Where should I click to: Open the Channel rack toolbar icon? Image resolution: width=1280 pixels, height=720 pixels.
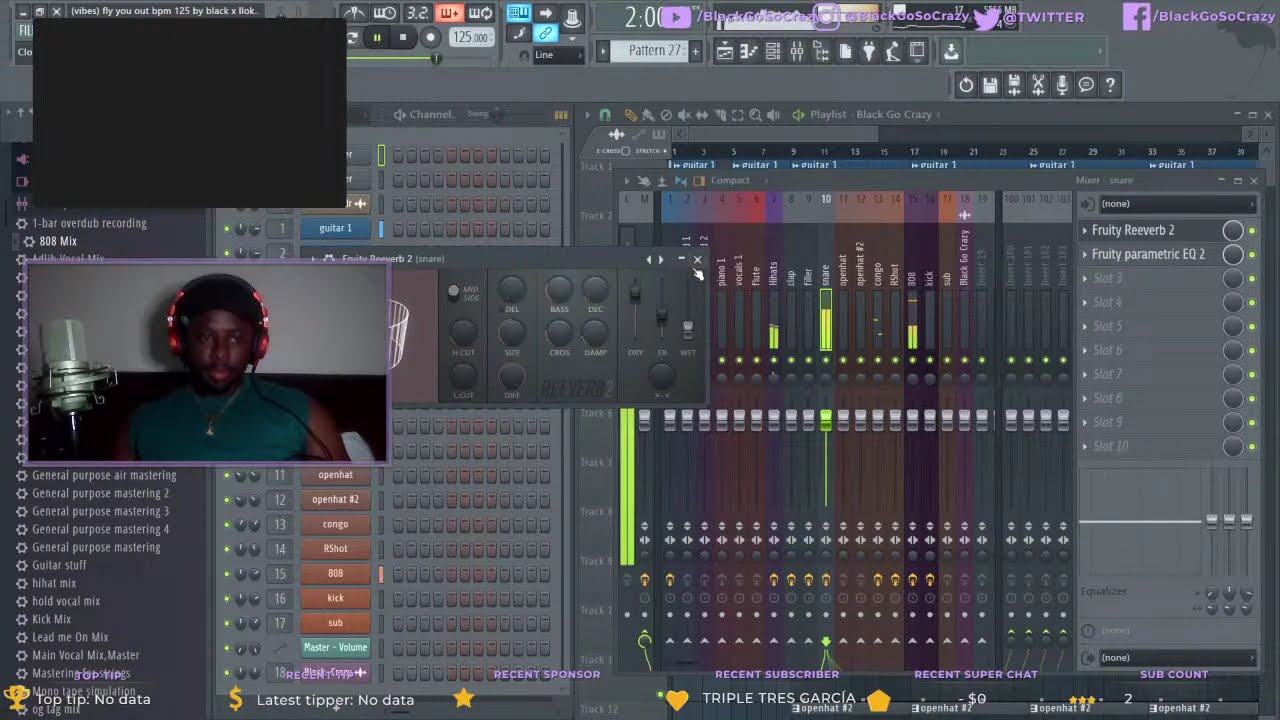[773, 52]
